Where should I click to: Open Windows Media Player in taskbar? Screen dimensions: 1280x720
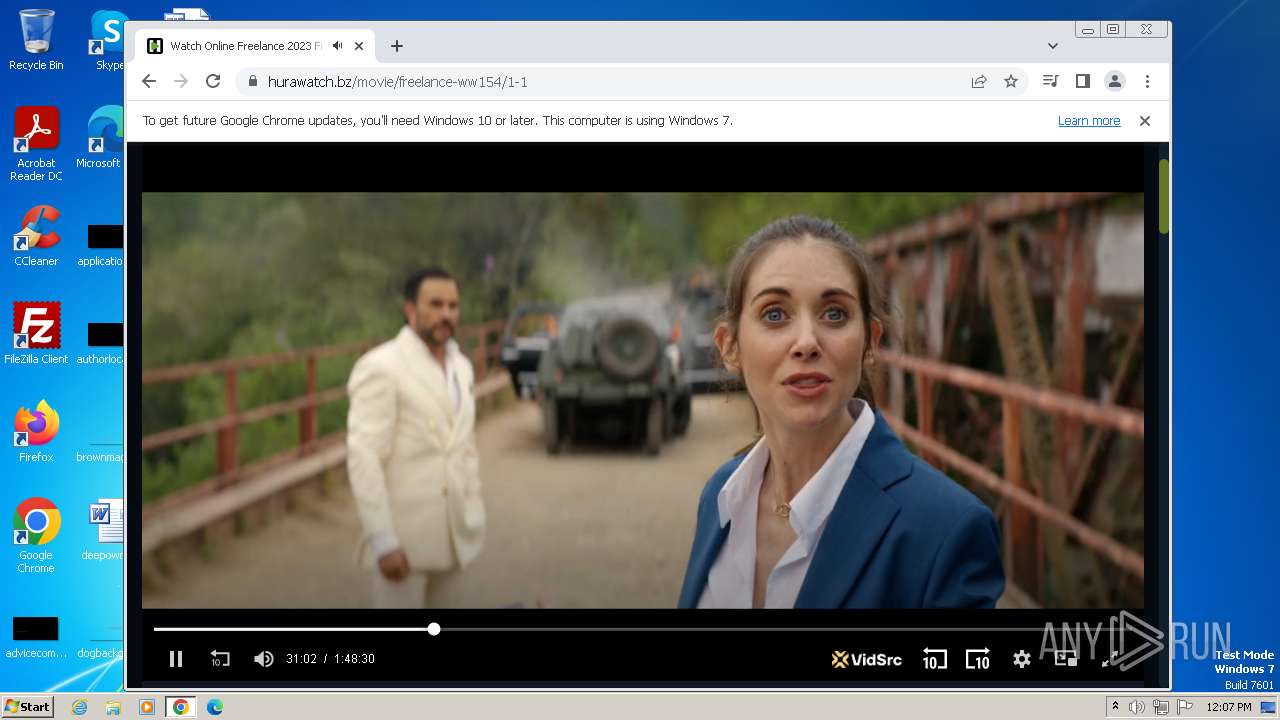tap(147, 707)
